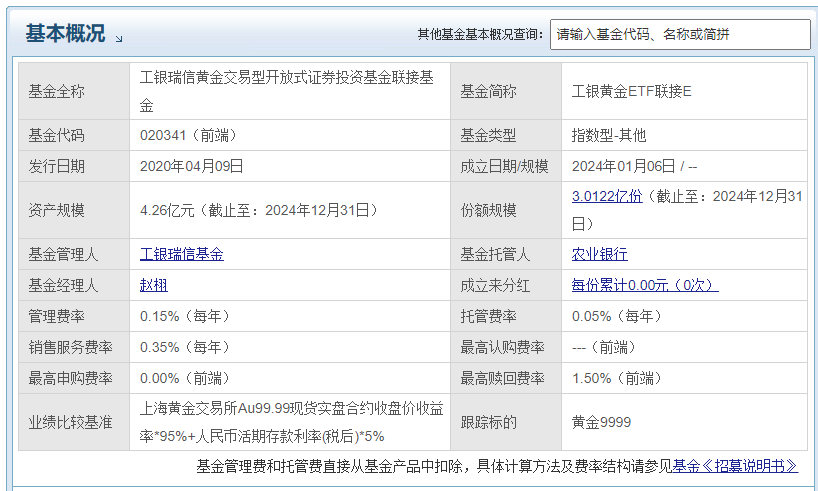Select the 其他基金基本概况查询 label text
Viewport: 818px width, 491px height.
point(480,34)
